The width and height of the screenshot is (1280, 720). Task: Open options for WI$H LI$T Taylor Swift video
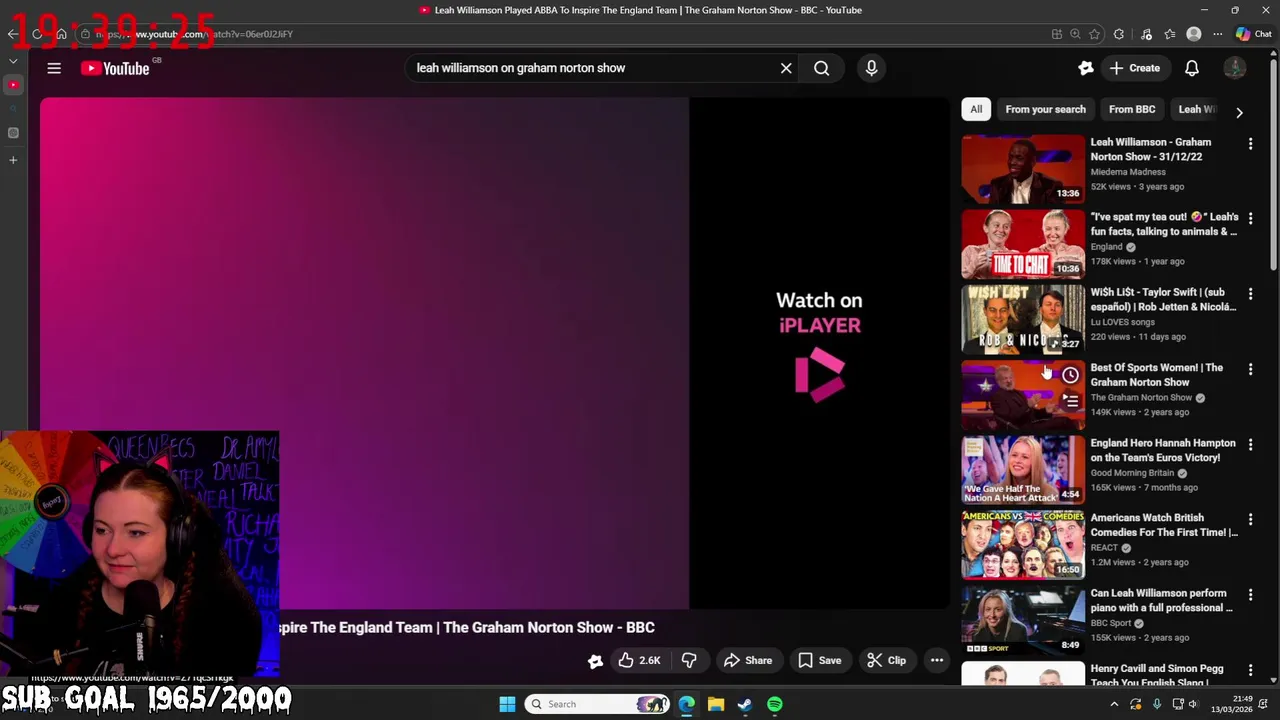pos(1250,294)
